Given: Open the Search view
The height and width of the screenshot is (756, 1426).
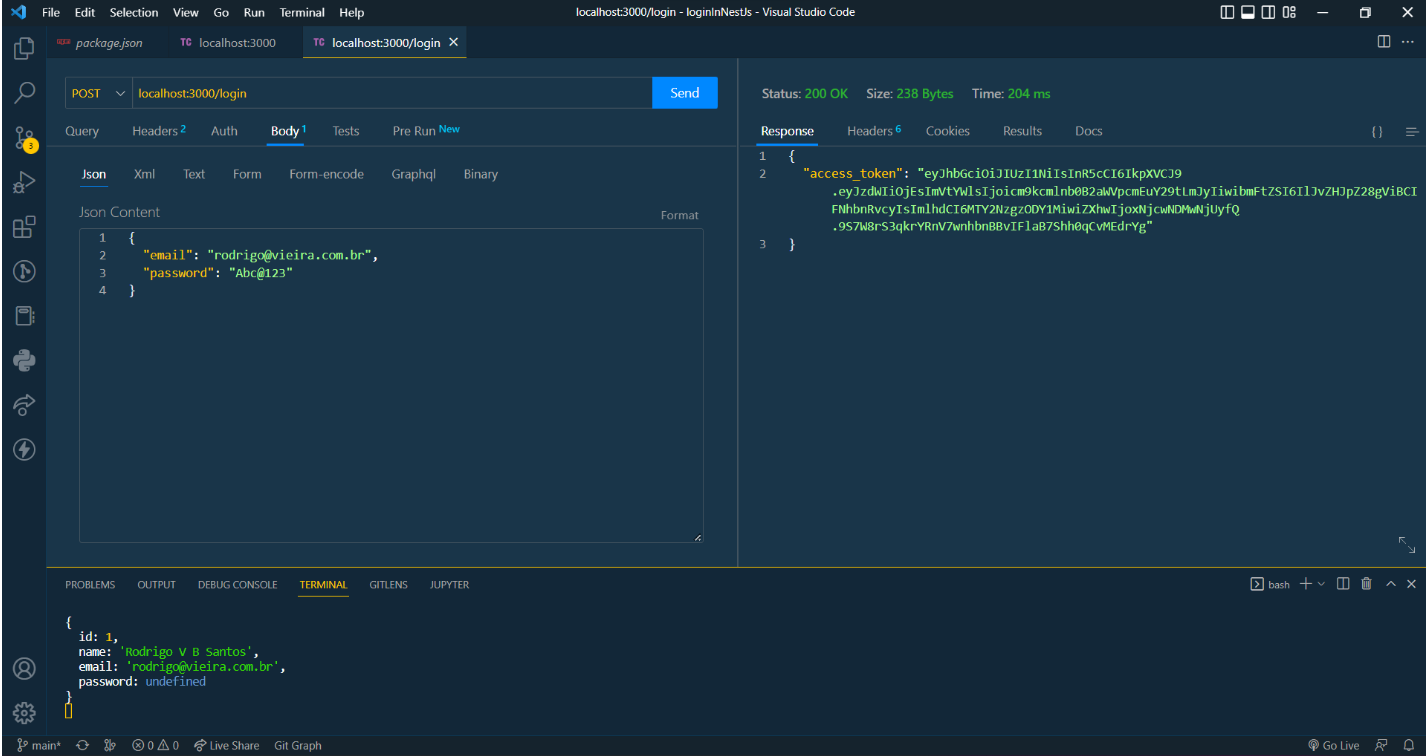Looking at the screenshot, I should pos(23,92).
